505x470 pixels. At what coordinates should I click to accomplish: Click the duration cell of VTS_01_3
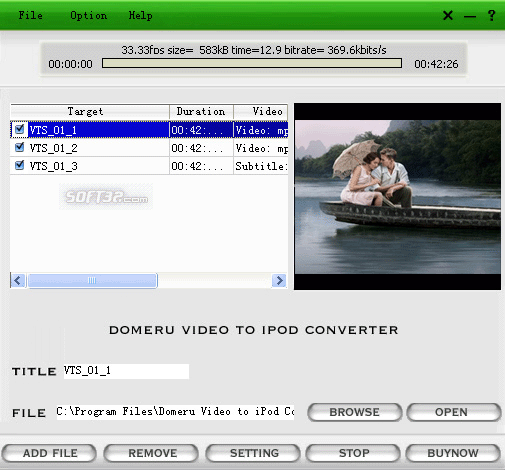[201, 166]
